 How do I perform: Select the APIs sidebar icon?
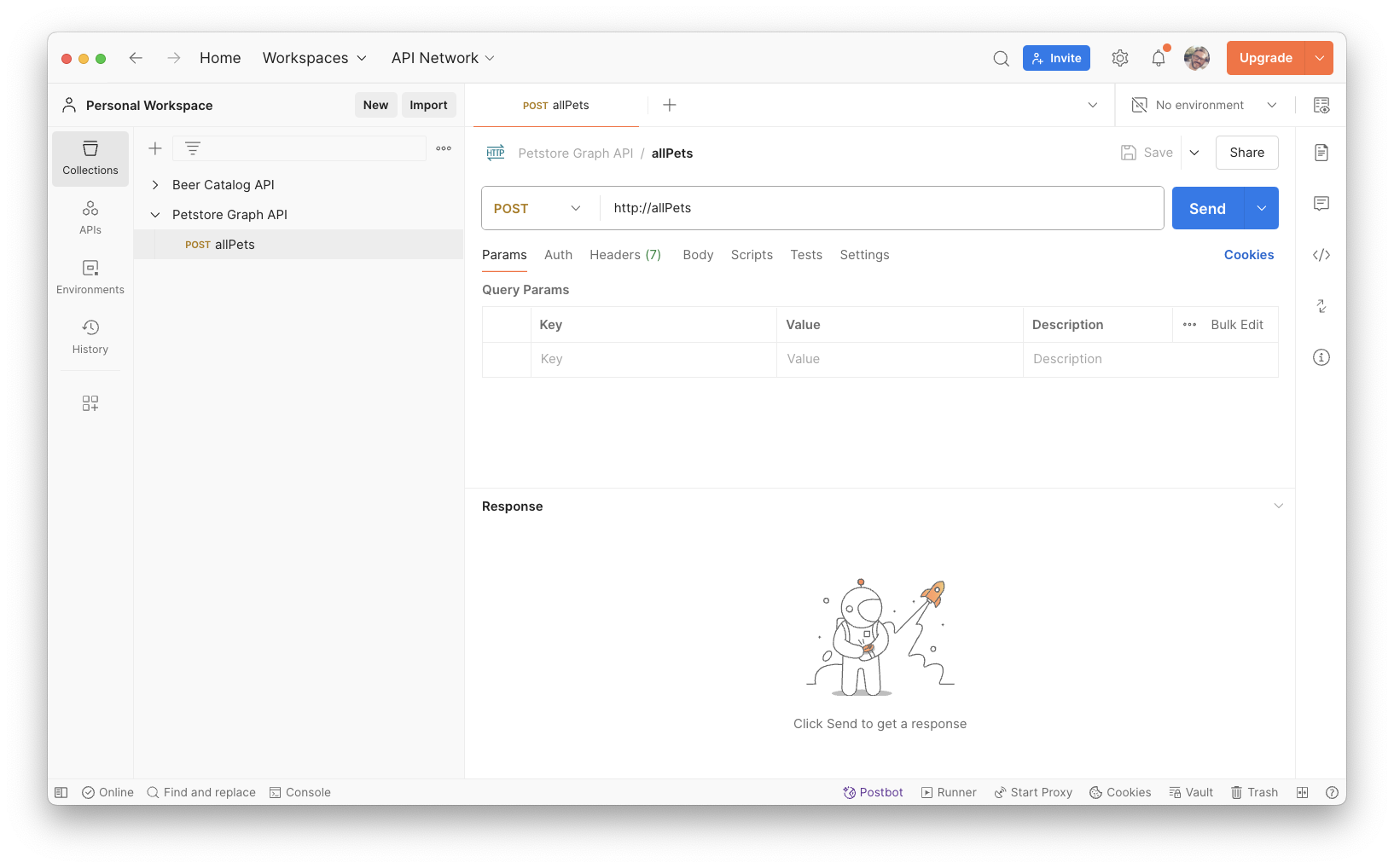[x=90, y=217]
